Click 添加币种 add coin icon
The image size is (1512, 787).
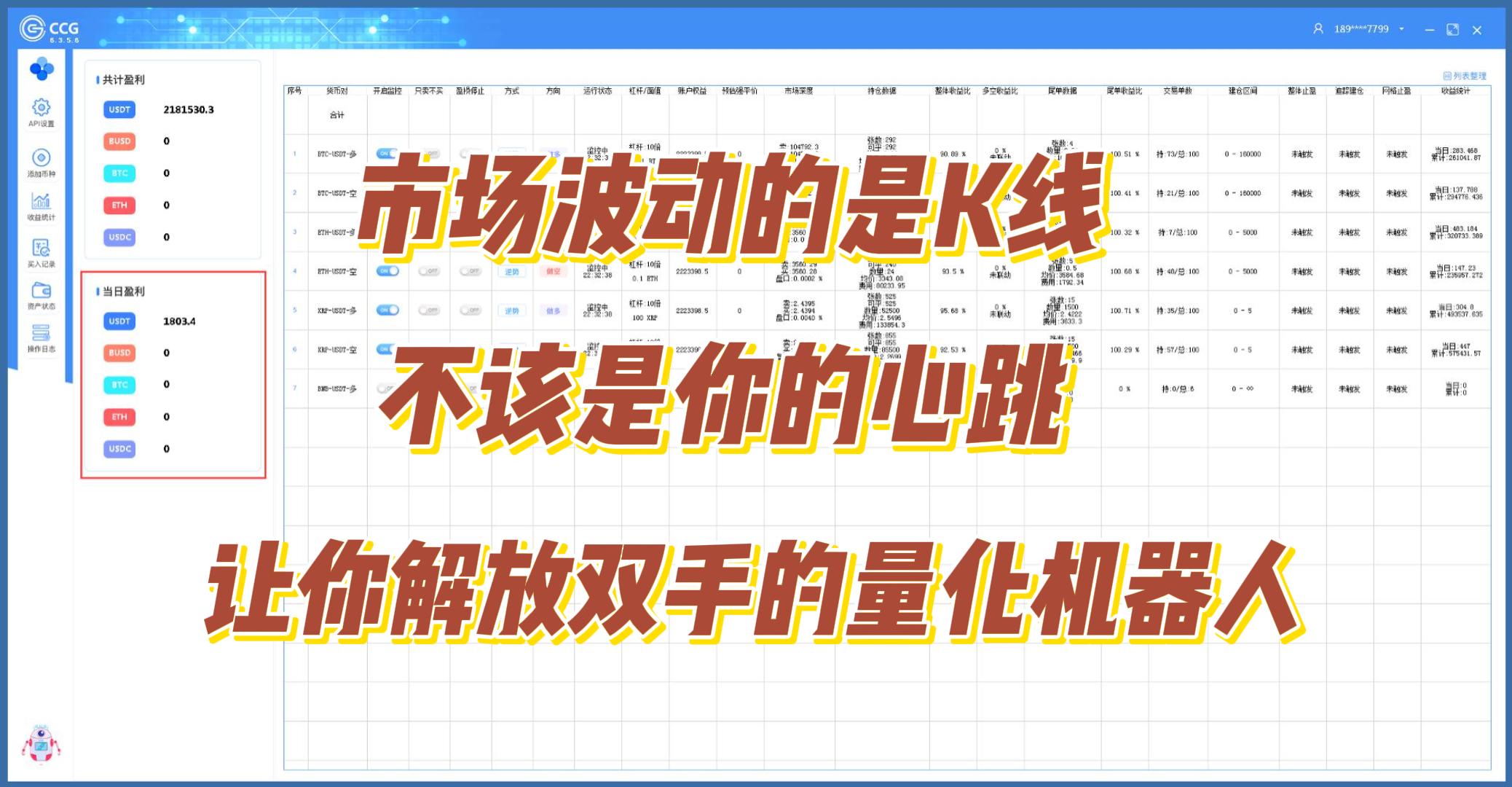coord(41,157)
